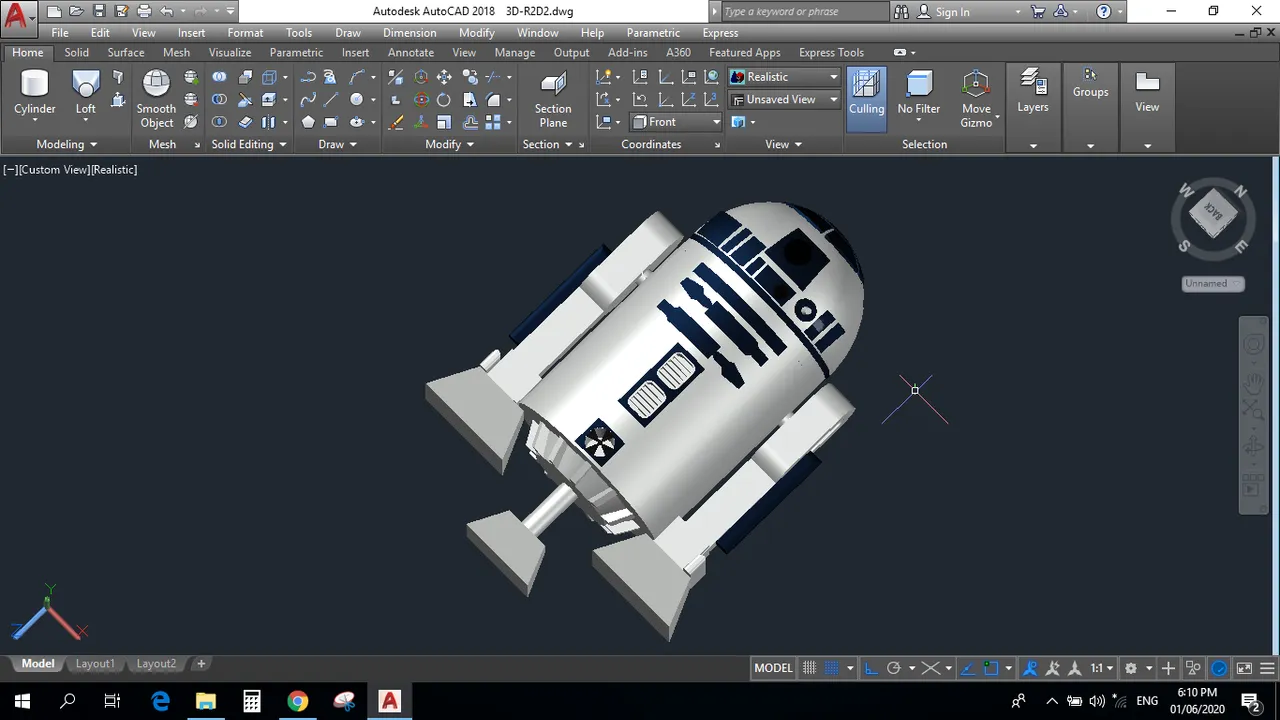
Task: Open the workspace switching gear dropdown
Action: pyautogui.click(x=1136, y=668)
